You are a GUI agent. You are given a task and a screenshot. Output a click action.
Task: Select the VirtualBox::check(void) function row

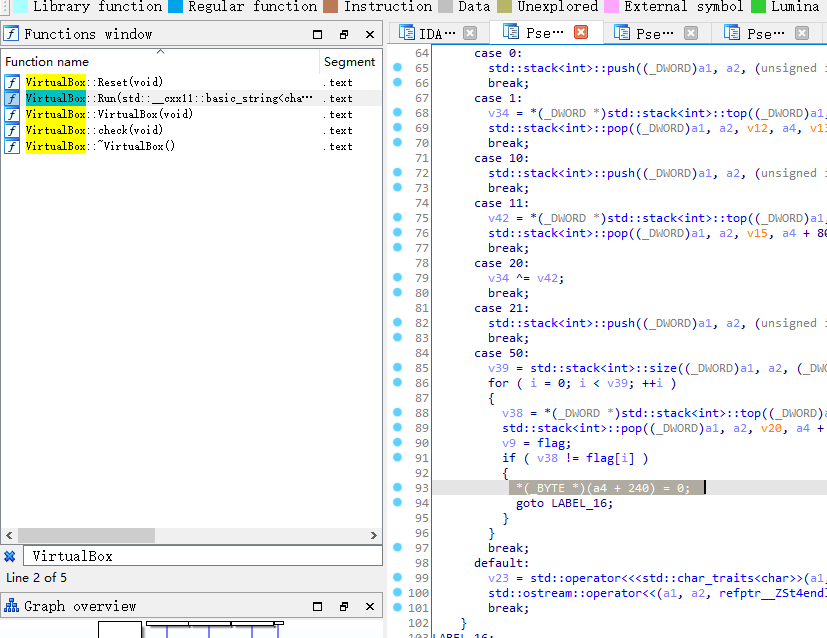tap(191, 130)
